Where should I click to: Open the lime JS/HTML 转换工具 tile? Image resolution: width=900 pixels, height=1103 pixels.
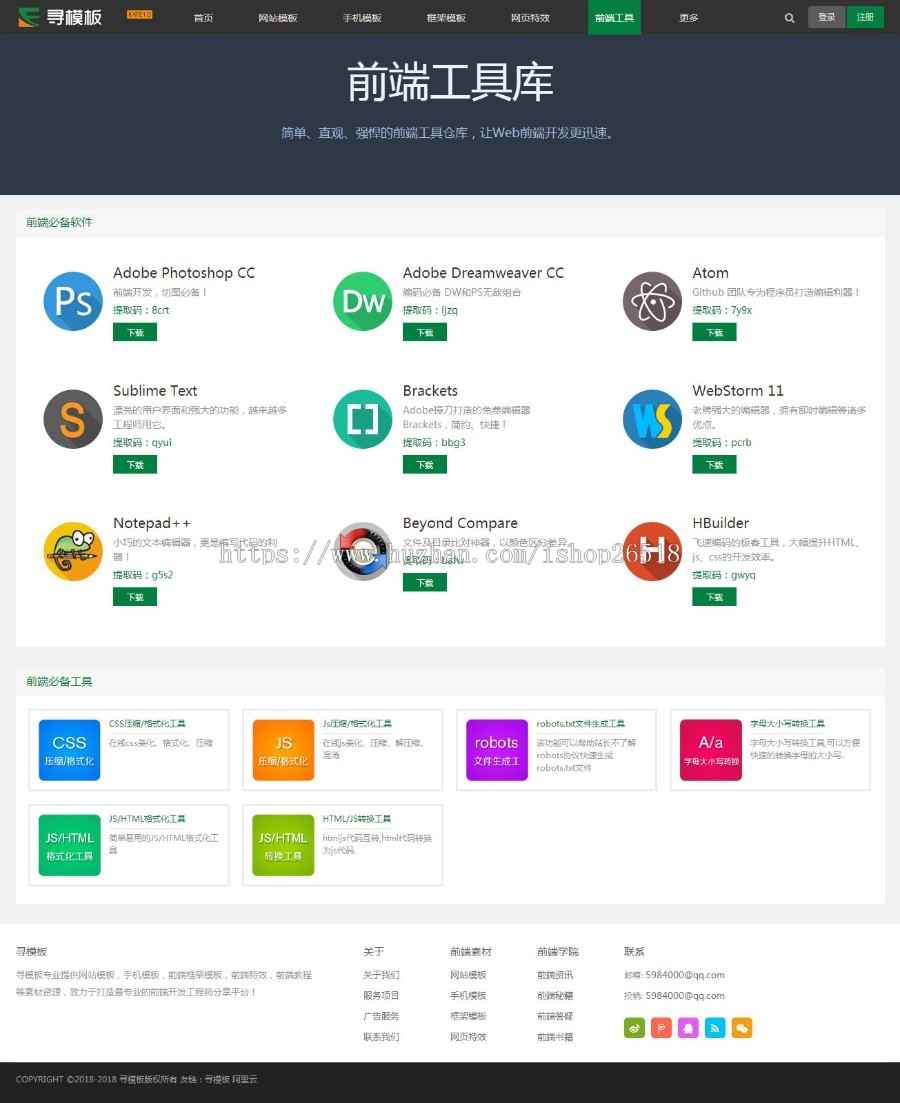[x=283, y=845]
